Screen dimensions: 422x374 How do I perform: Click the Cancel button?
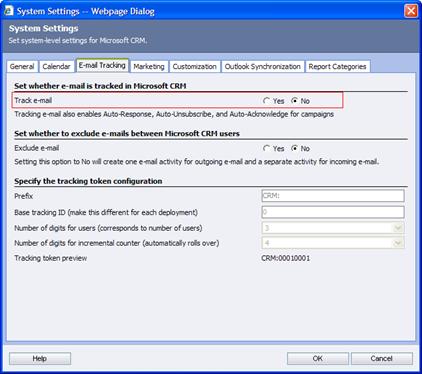pos(382,359)
